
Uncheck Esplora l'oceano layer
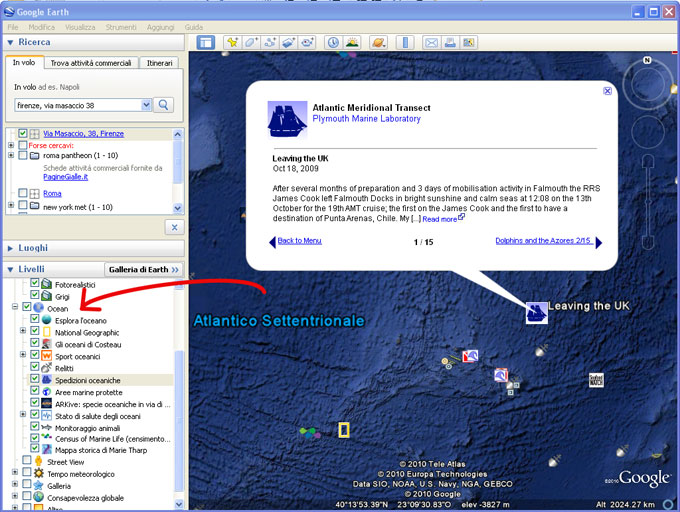(x=35, y=319)
